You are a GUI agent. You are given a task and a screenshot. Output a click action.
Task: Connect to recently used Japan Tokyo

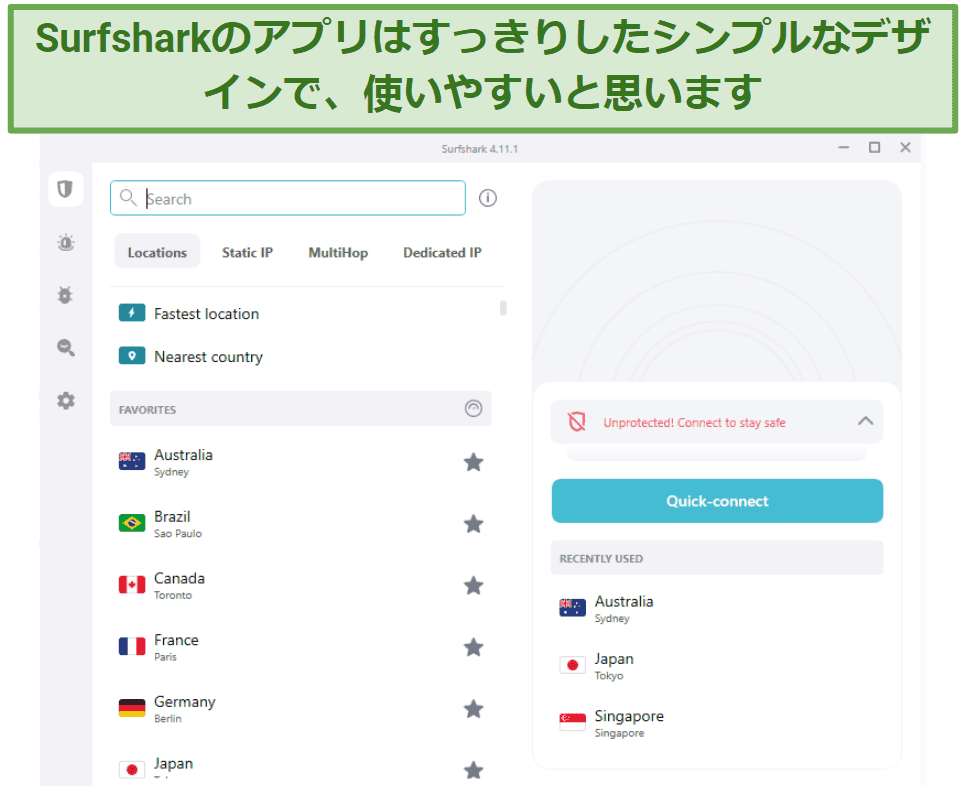click(717, 666)
